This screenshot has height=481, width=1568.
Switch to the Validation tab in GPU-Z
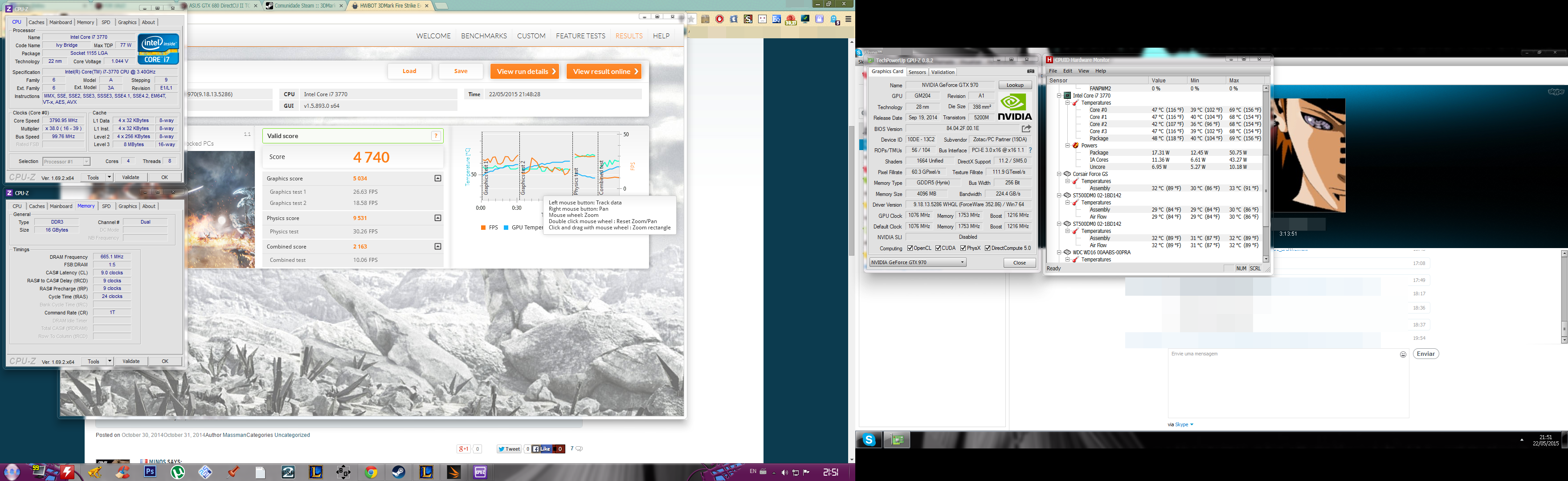943,72
